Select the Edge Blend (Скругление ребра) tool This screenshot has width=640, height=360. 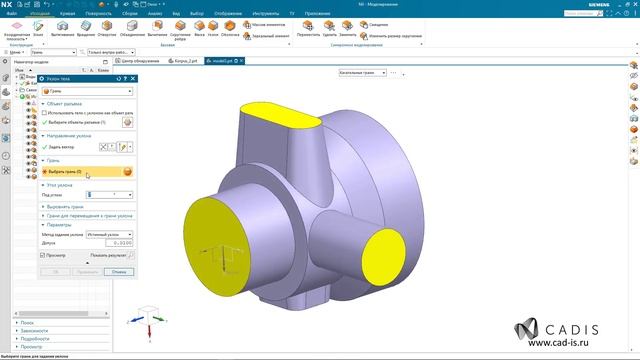click(180, 30)
